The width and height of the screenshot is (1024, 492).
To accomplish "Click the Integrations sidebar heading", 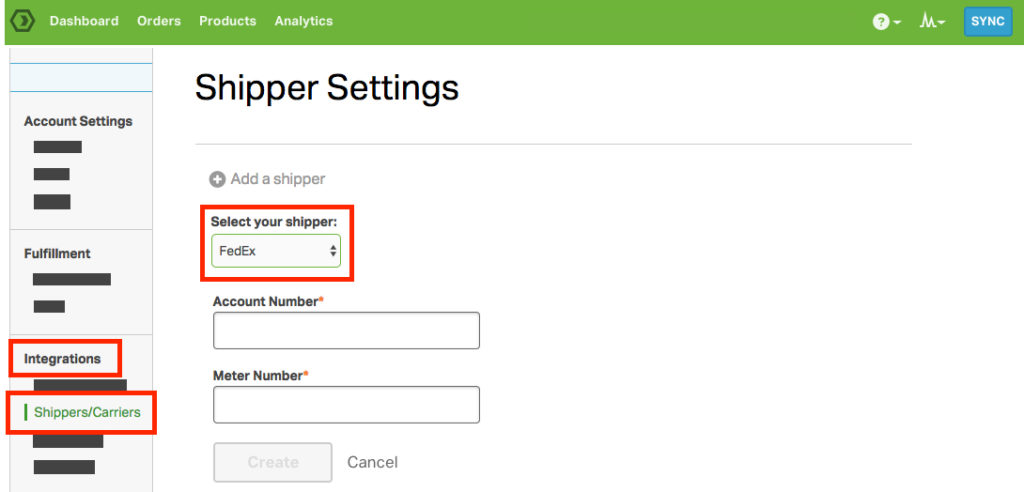I will 63,359.
